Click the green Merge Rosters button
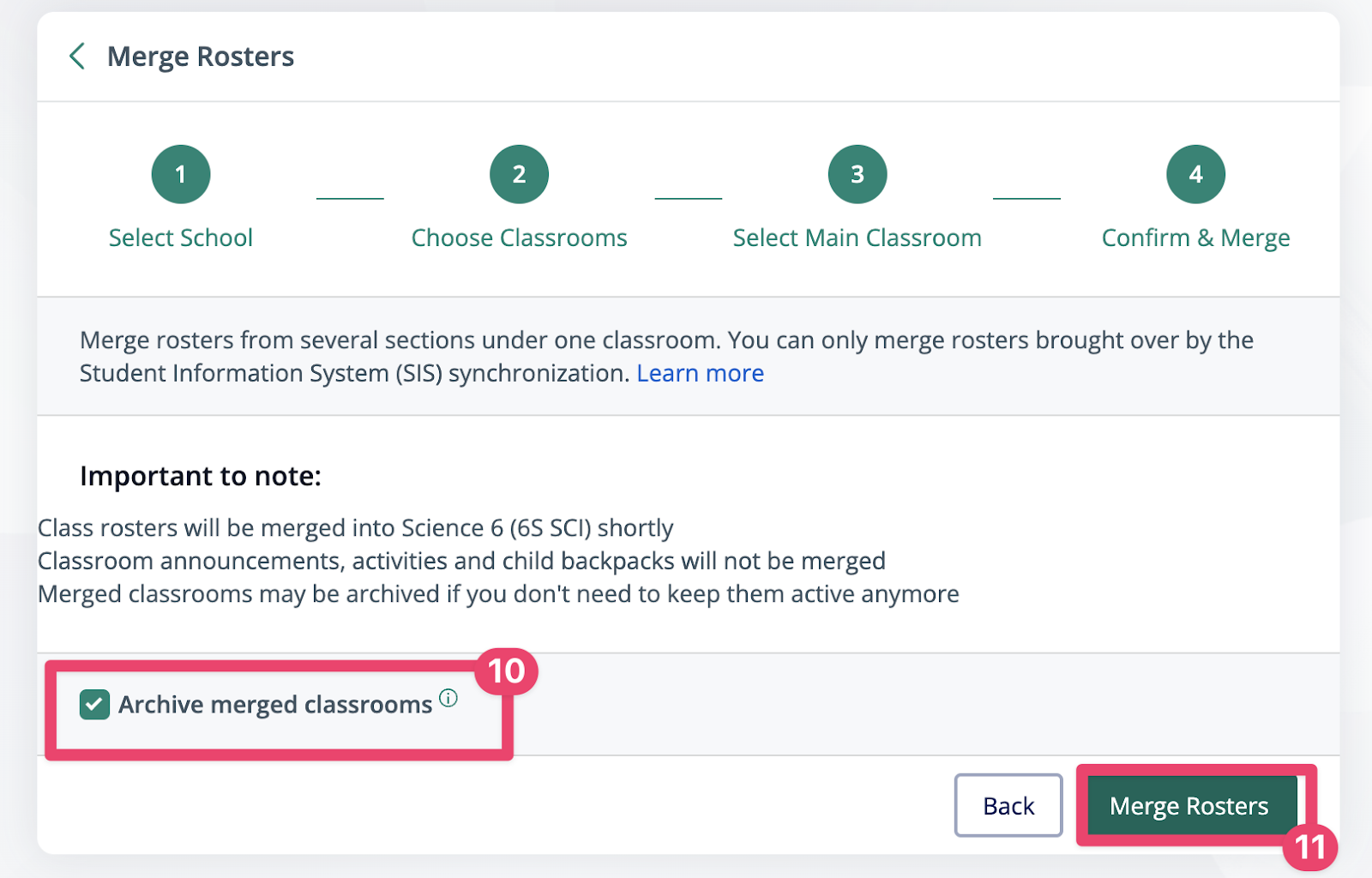This screenshot has width=1372, height=878. 1188,806
